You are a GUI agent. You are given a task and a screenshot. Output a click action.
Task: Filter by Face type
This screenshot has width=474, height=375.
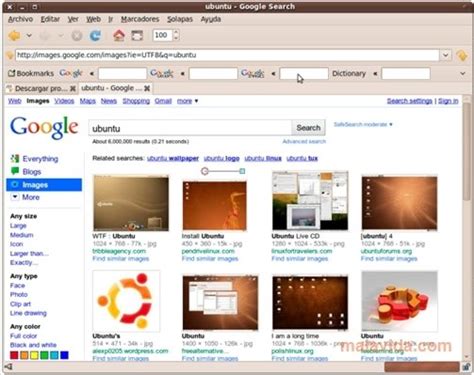(17, 286)
